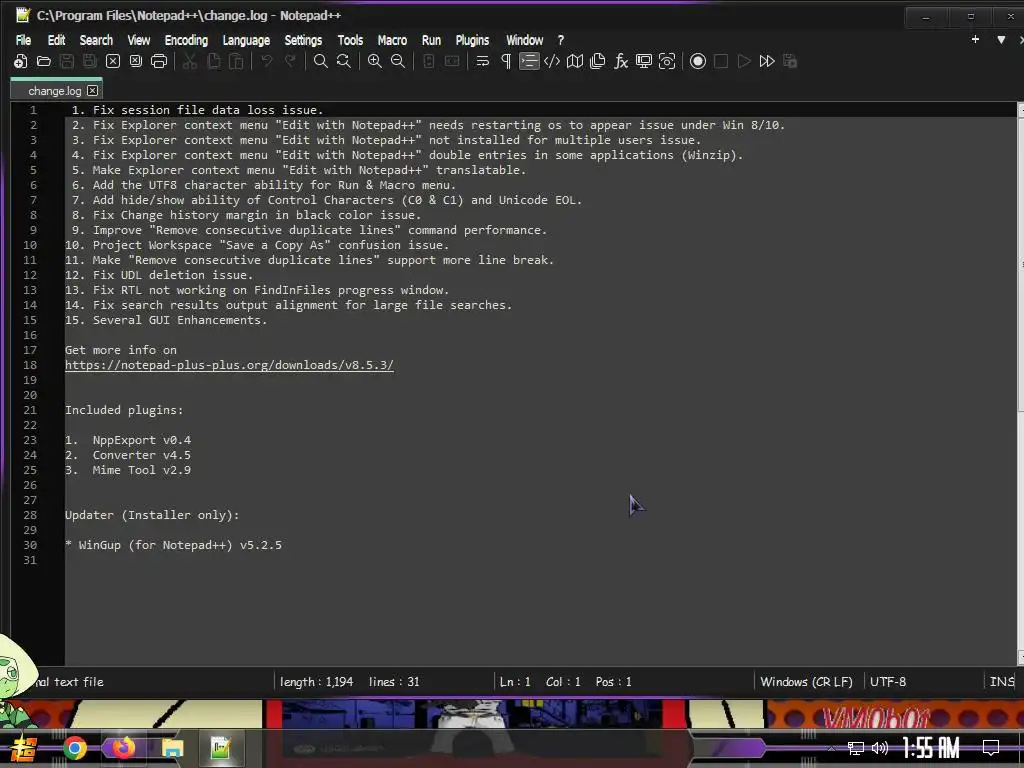1024x768 pixels.
Task: Start macro recording with the record button
Action: tap(698, 61)
